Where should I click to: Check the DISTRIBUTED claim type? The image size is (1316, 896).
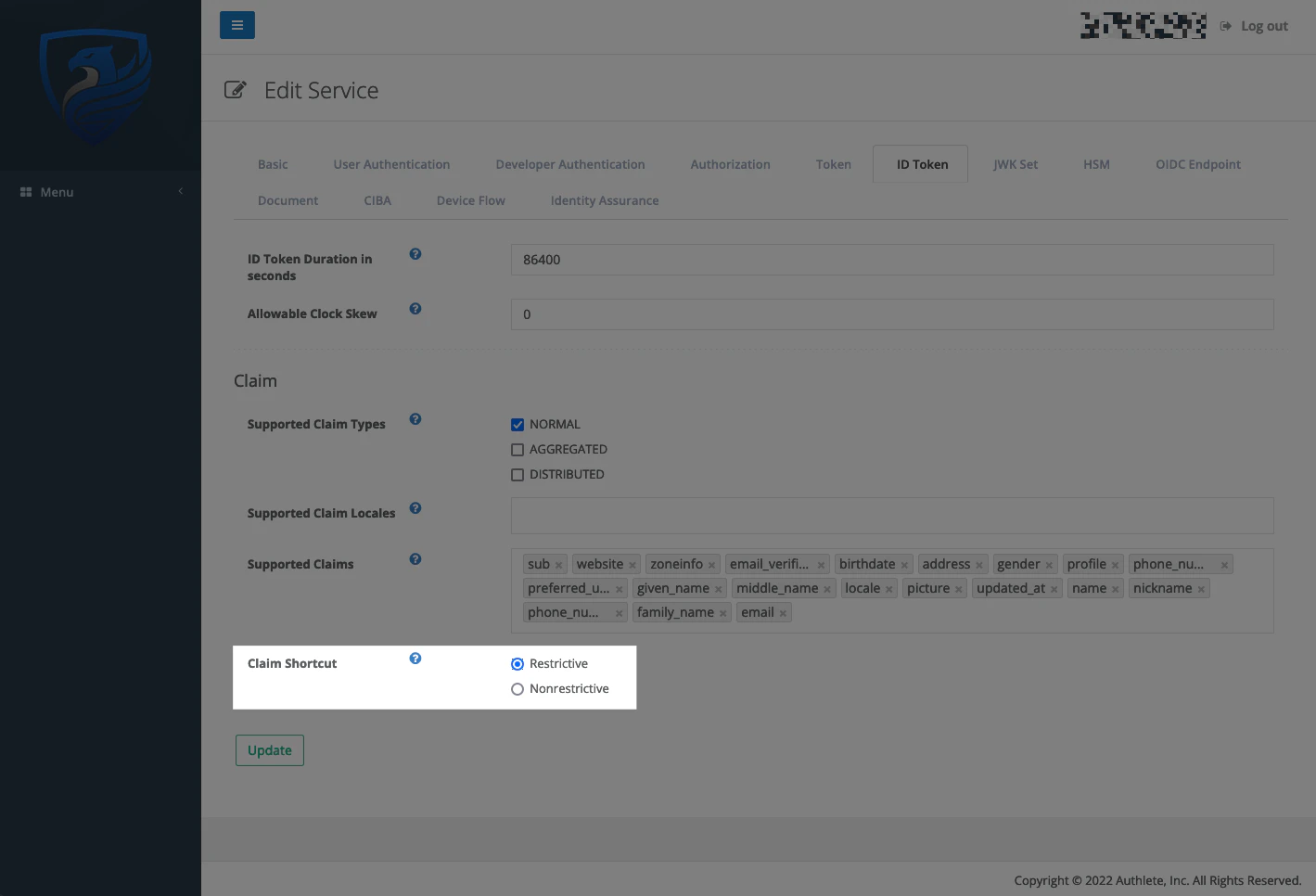[517, 474]
